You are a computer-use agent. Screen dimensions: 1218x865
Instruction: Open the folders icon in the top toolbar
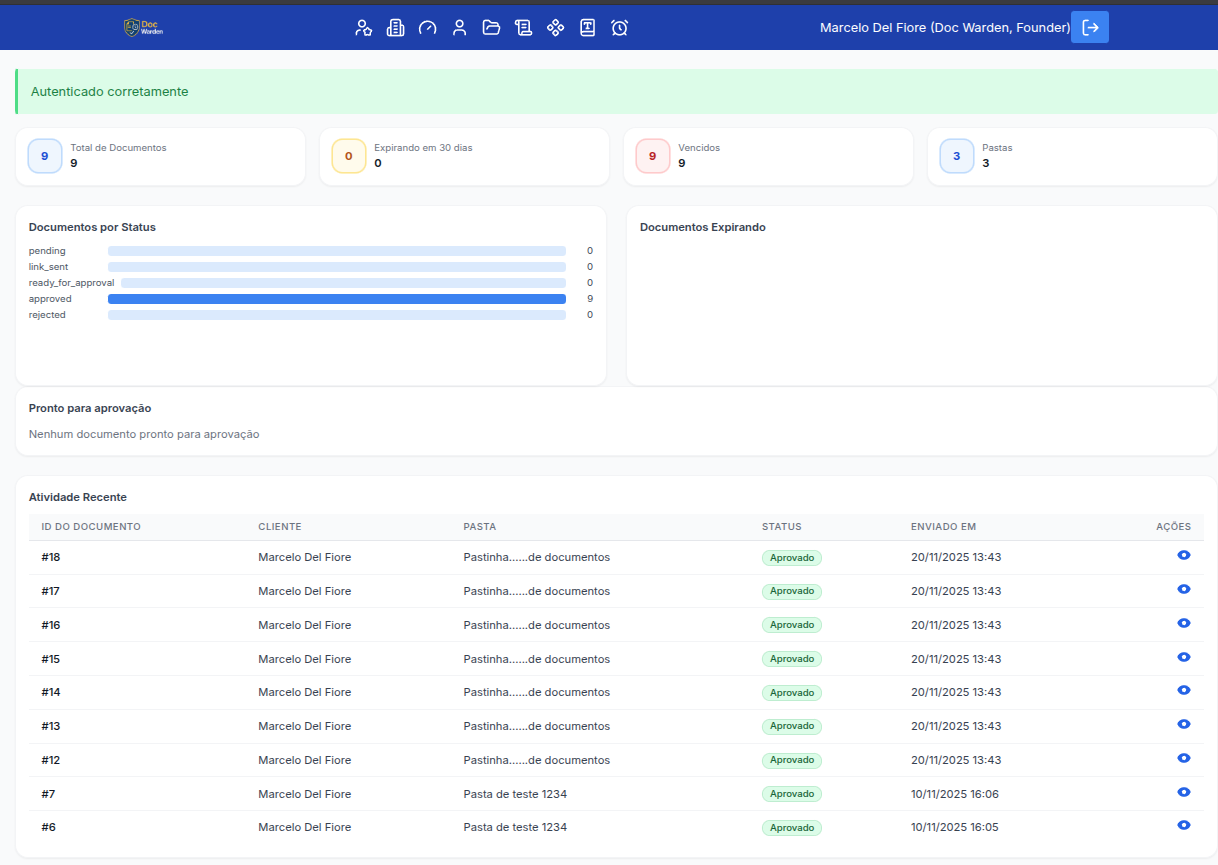tap(491, 27)
